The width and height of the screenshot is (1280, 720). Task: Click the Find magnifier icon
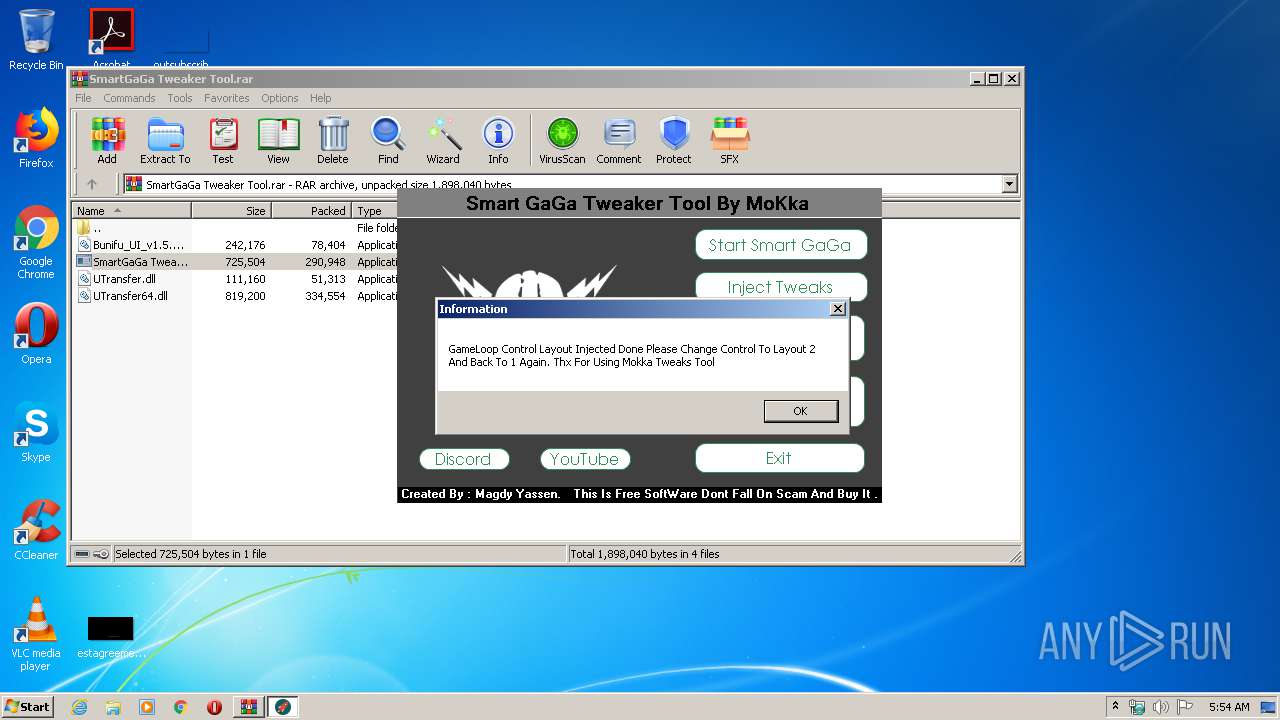tap(388, 140)
